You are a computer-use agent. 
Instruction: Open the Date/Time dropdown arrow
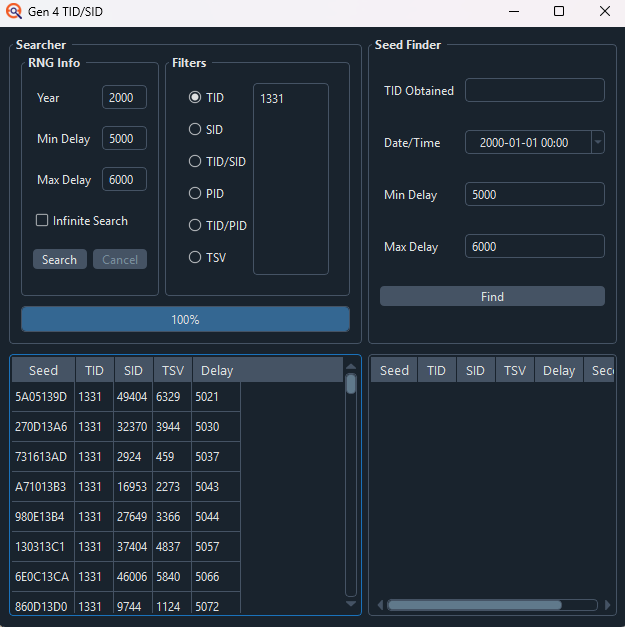click(598, 142)
